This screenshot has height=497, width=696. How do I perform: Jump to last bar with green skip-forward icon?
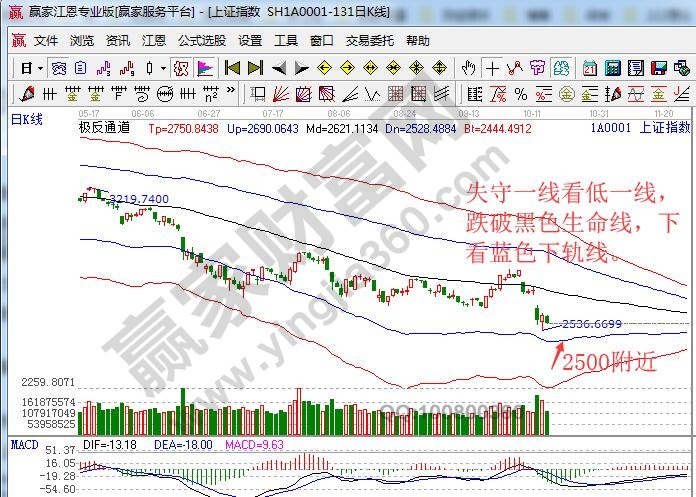click(254, 68)
